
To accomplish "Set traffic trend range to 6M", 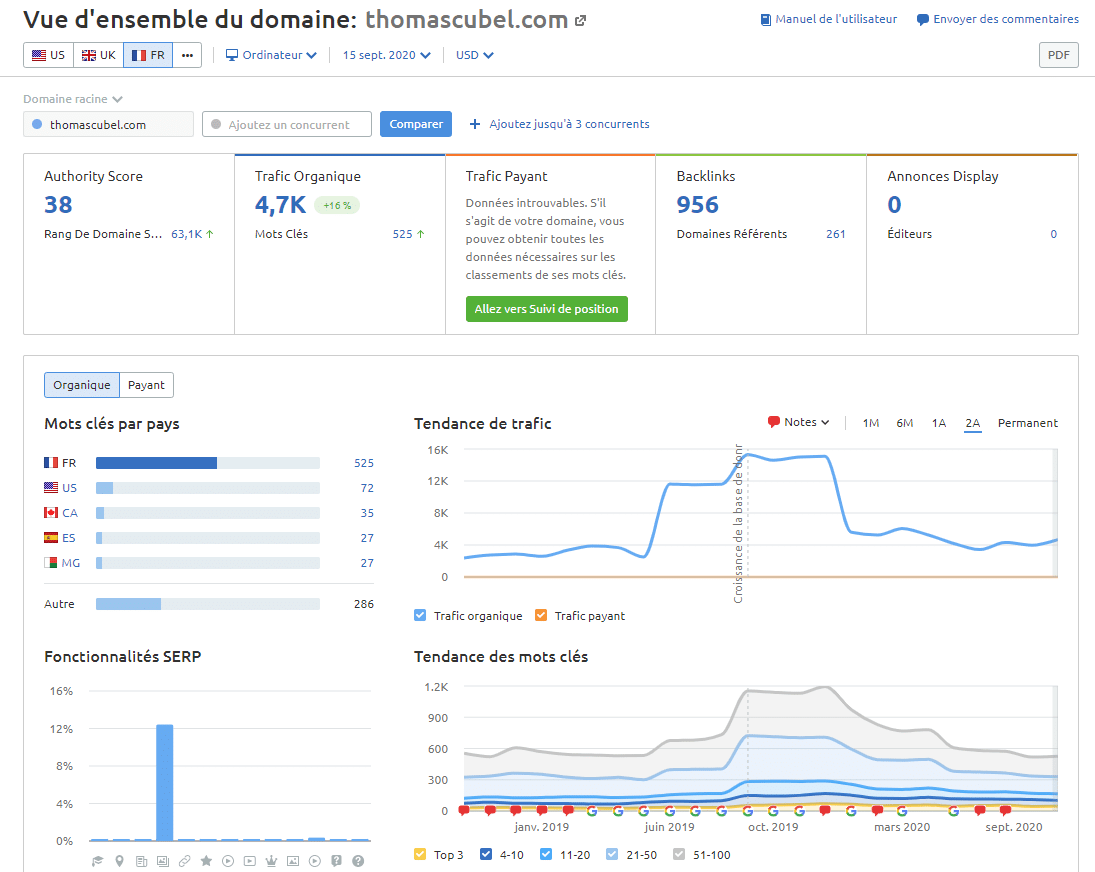I will 904,423.
